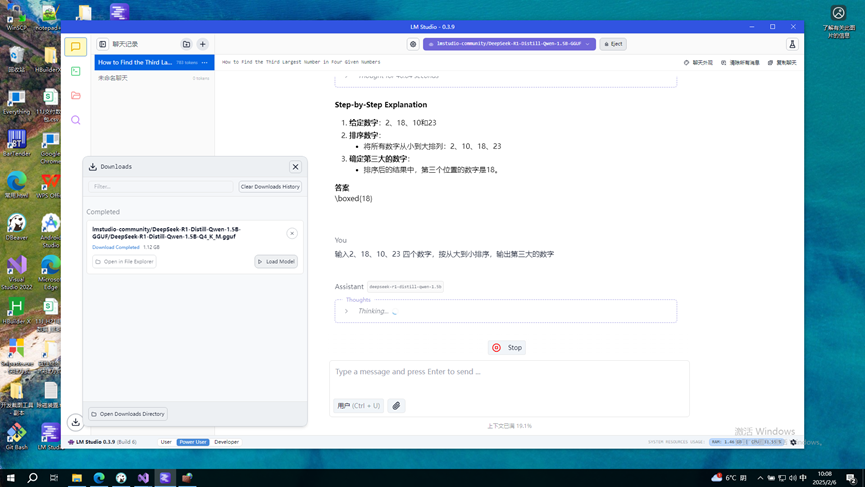Viewport: 865px width, 487px height.
Task: Click 清除所有消息 clear all messages
Action: [x=740, y=63]
